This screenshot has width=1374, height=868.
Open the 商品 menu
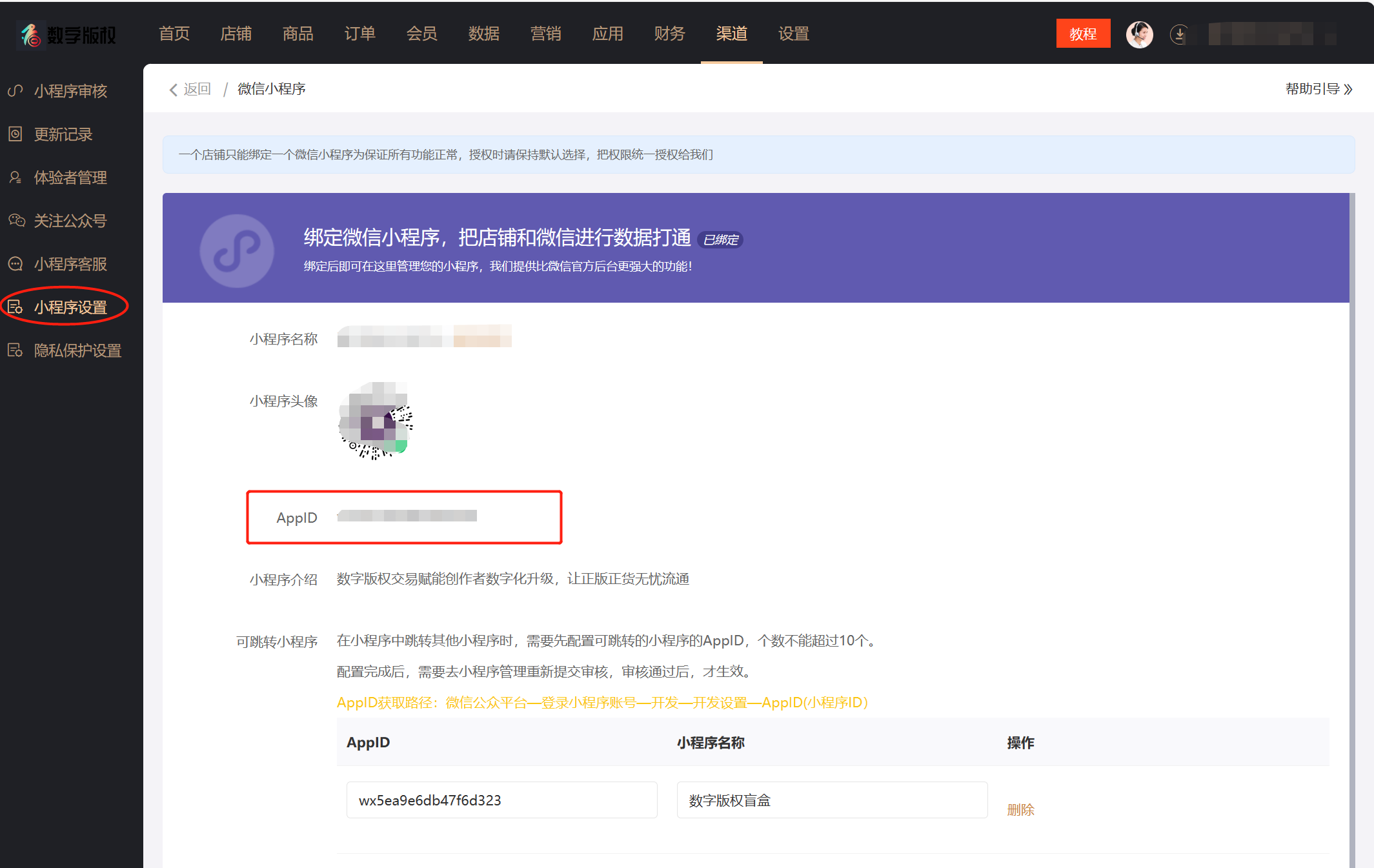298,34
